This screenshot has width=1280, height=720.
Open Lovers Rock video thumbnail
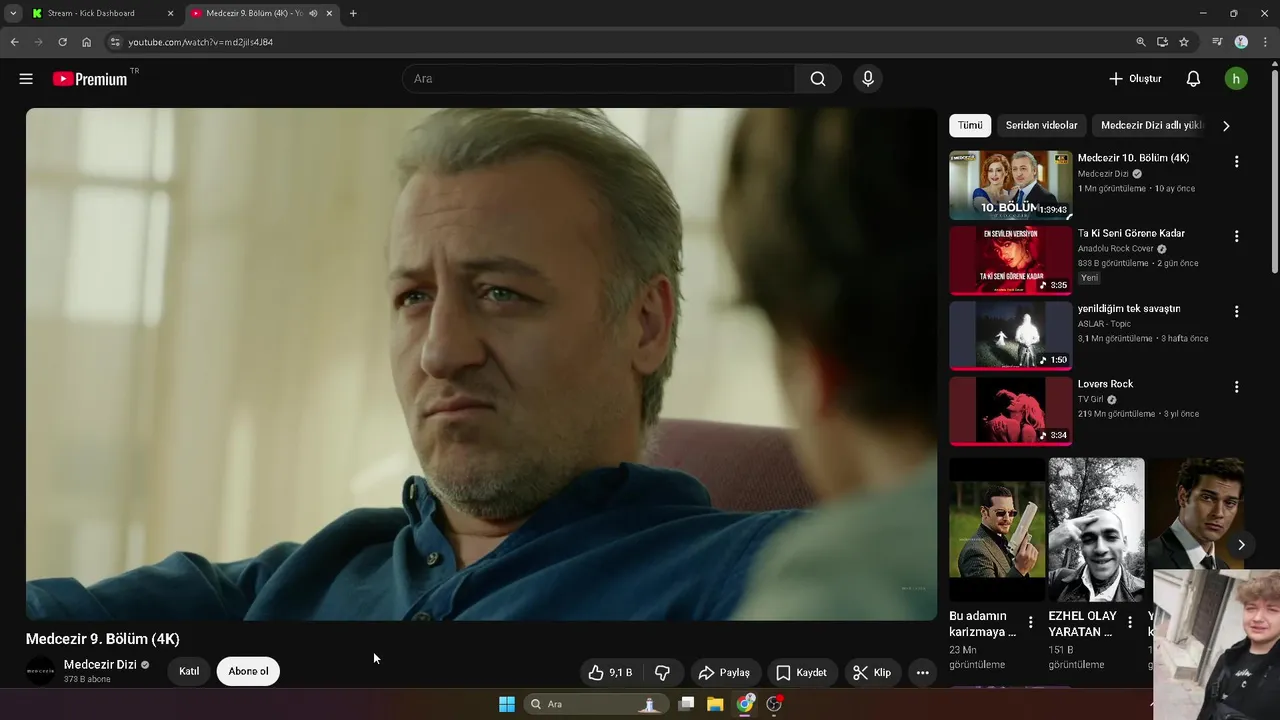coord(1010,410)
